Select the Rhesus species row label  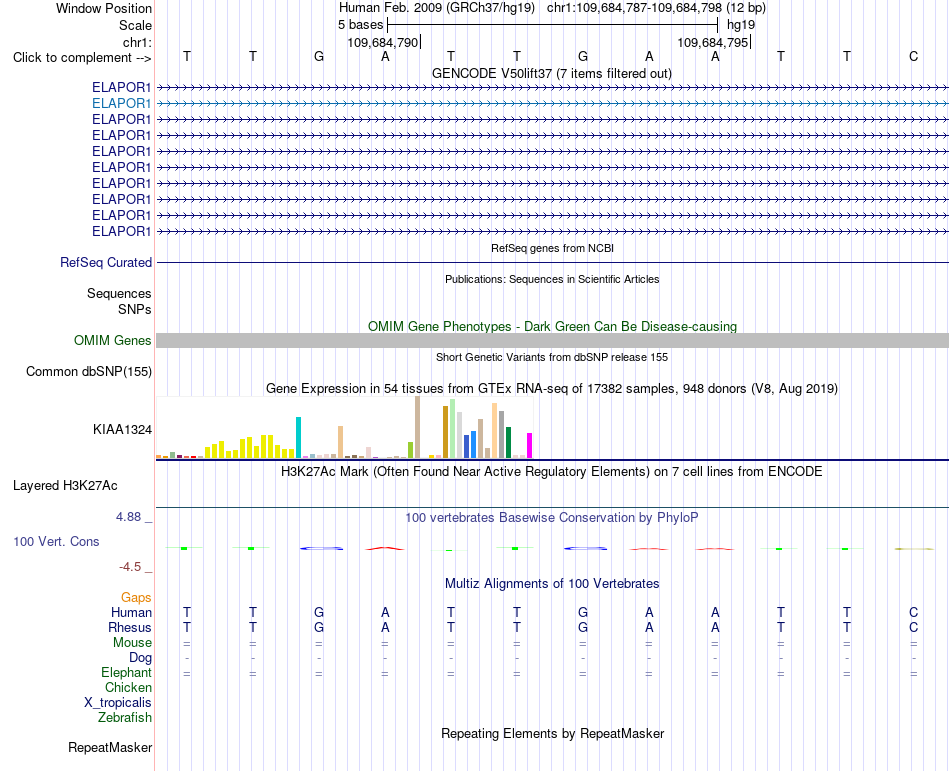coord(130,627)
